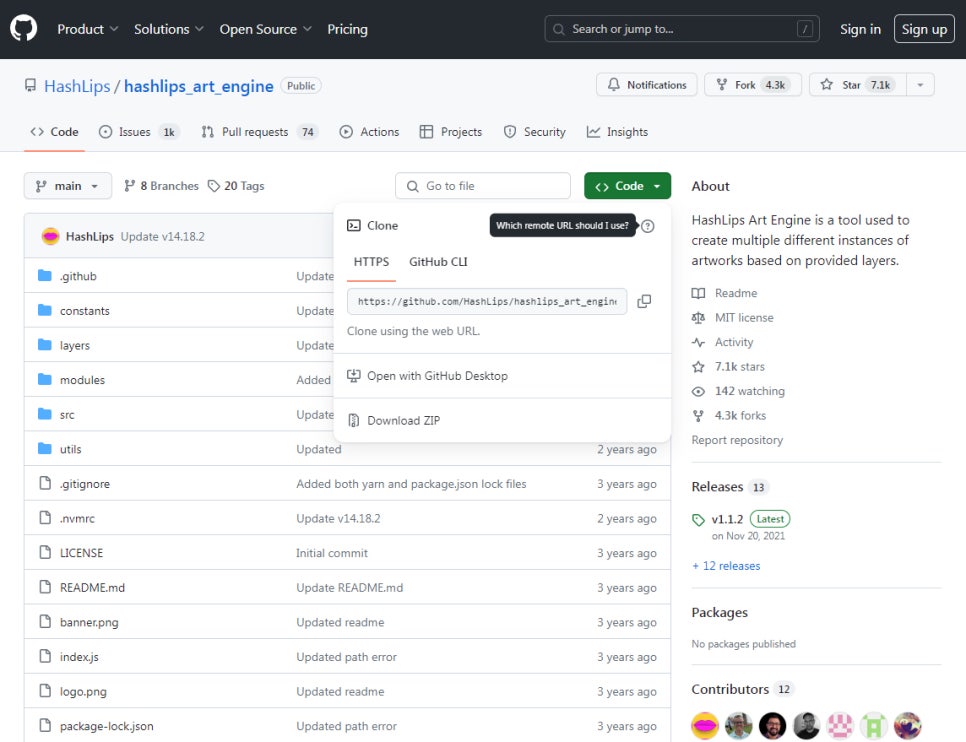966x742 pixels.
Task: Open the GitHub home logo
Action: tap(23, 28)
